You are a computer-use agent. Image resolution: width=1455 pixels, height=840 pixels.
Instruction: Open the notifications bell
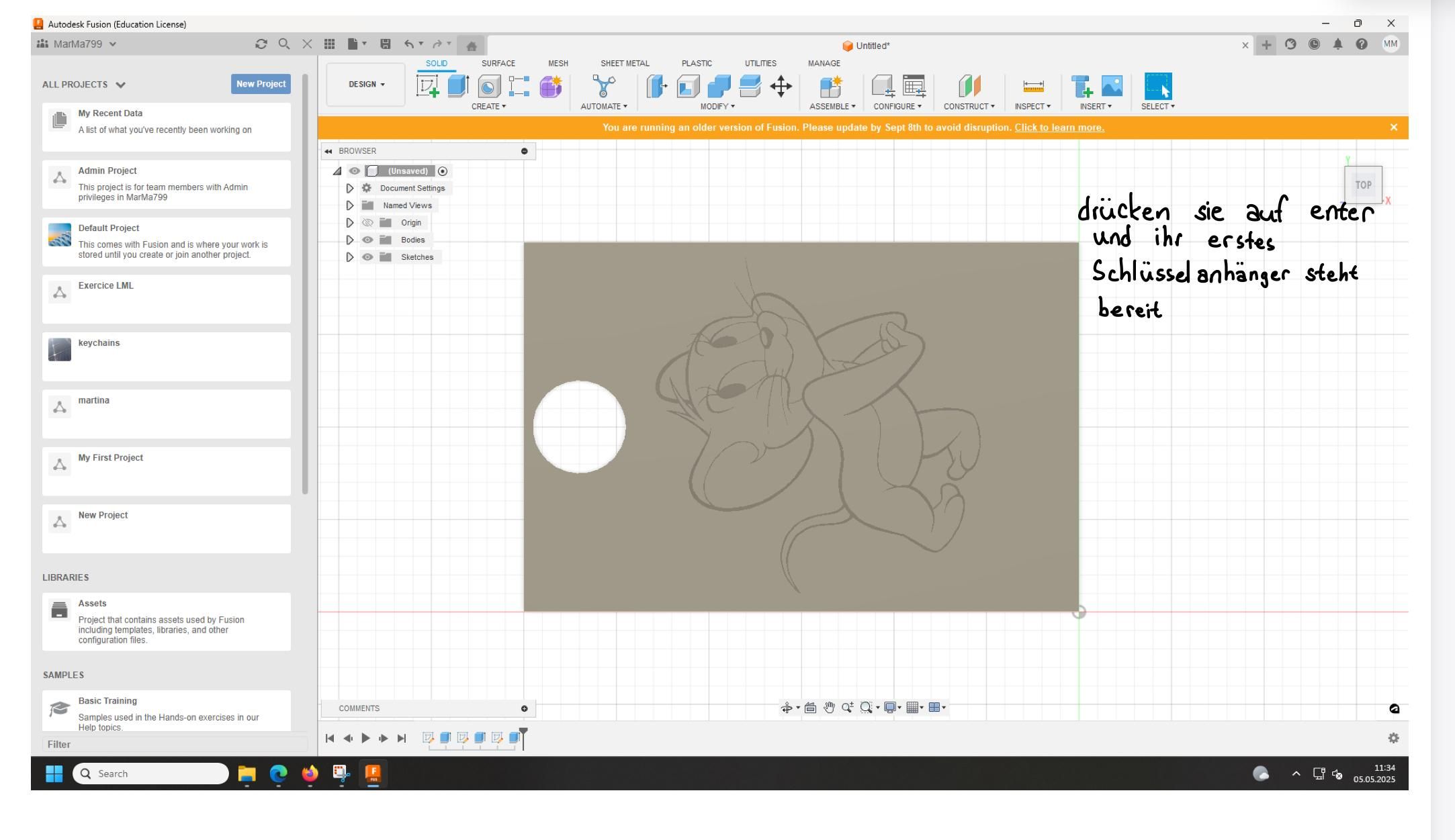tap(1337, 44)
